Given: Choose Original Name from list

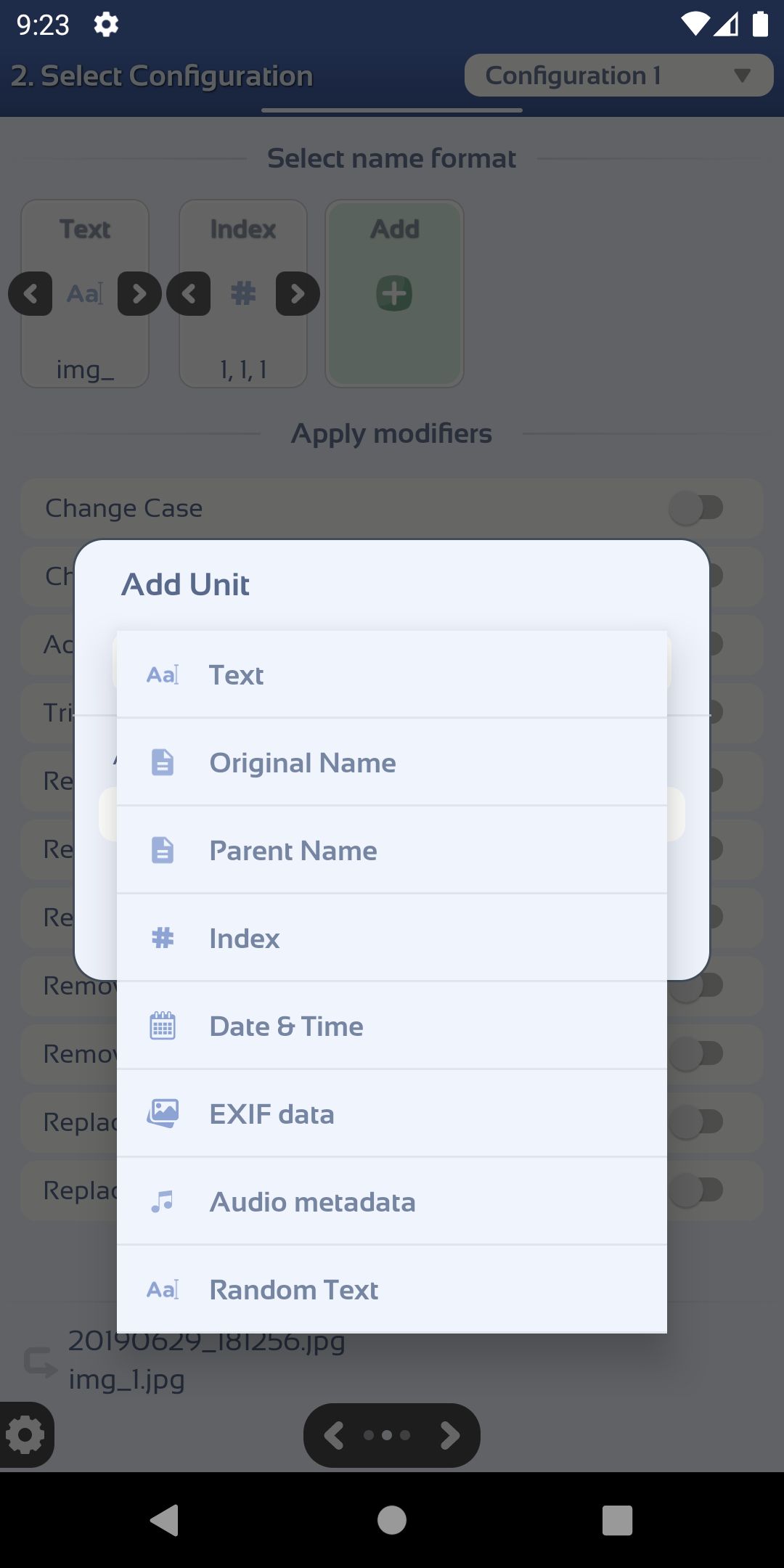Looking at the screenshot, I should click(392, 762).
